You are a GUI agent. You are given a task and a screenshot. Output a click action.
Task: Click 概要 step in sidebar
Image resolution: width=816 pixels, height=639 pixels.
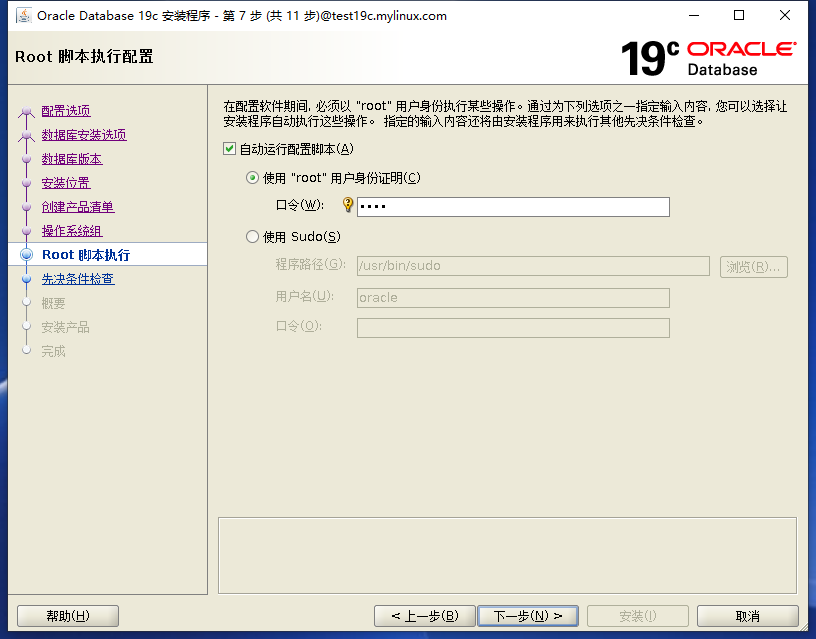coord(53,303)
